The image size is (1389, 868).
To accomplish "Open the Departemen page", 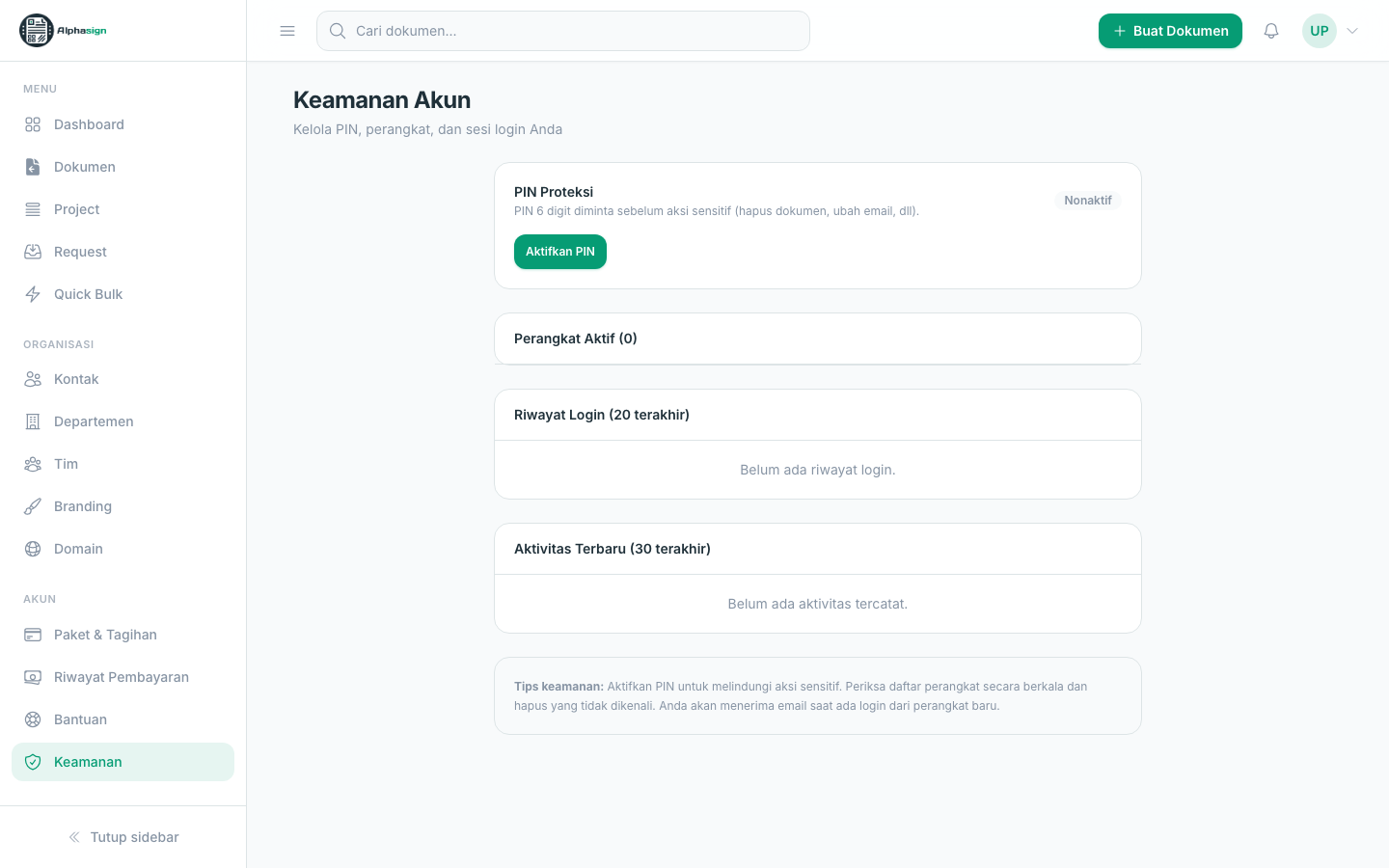I will [123, 421].
